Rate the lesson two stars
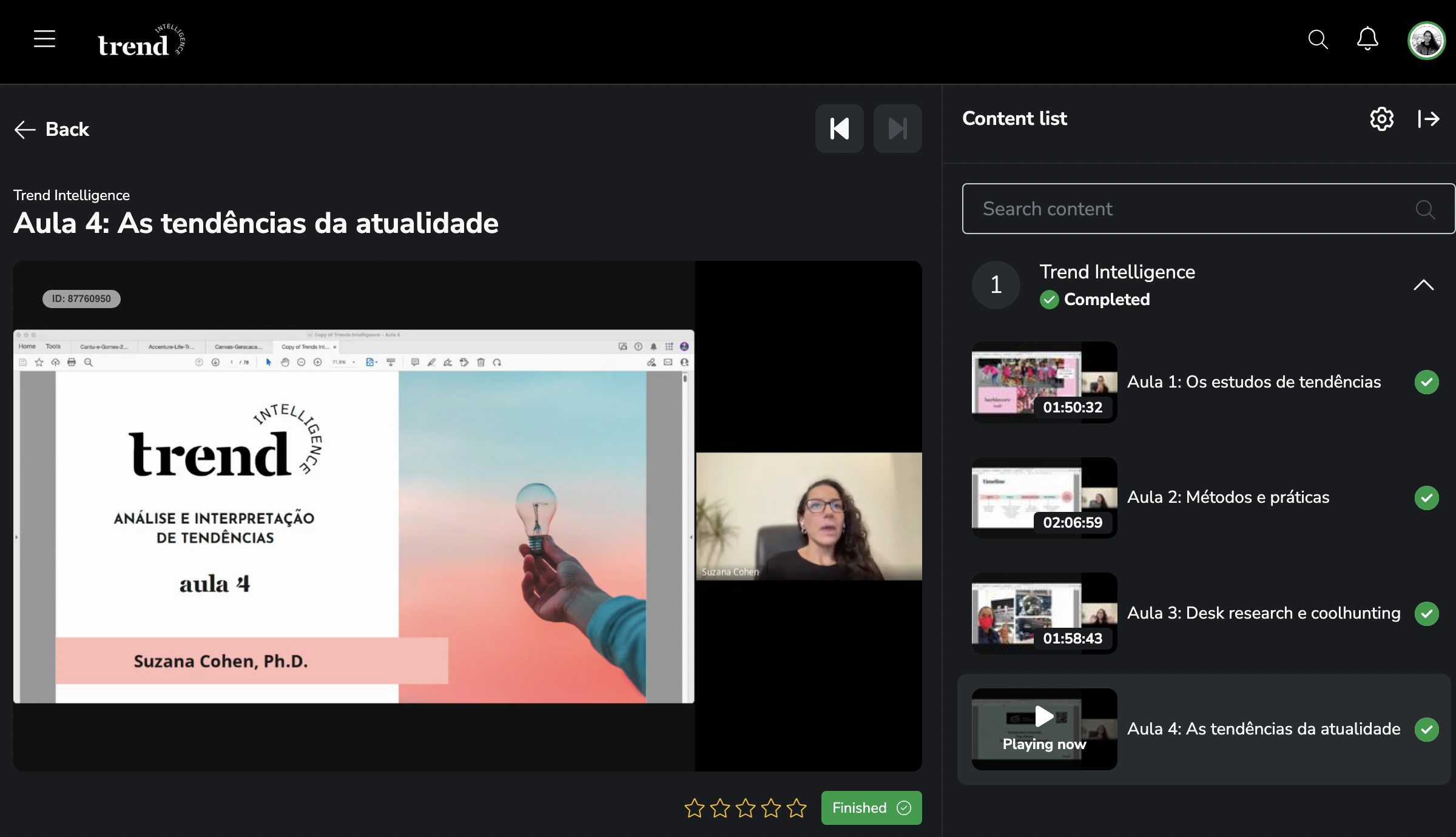Viewport: 1456px width, 837px height. coord(720,808)
